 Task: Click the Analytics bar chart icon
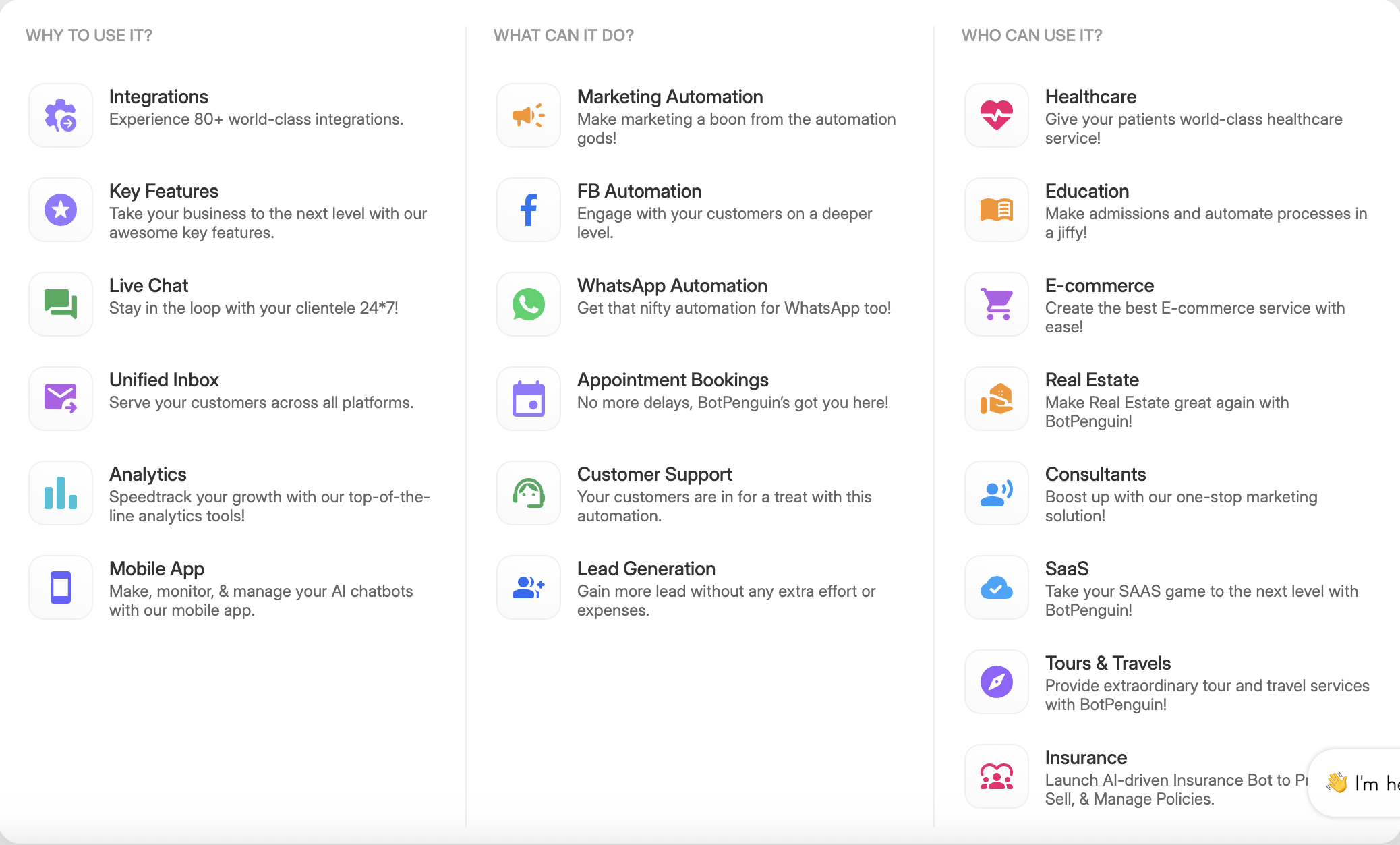click(x=61, y=493)
